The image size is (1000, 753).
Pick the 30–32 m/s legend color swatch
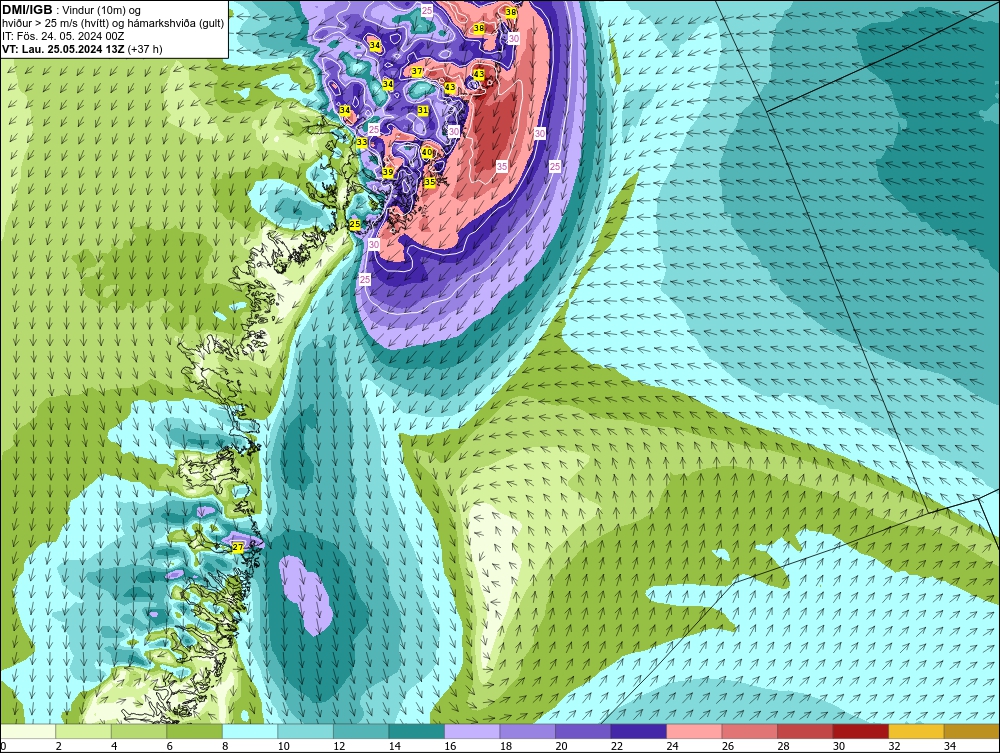click(860, 731)
